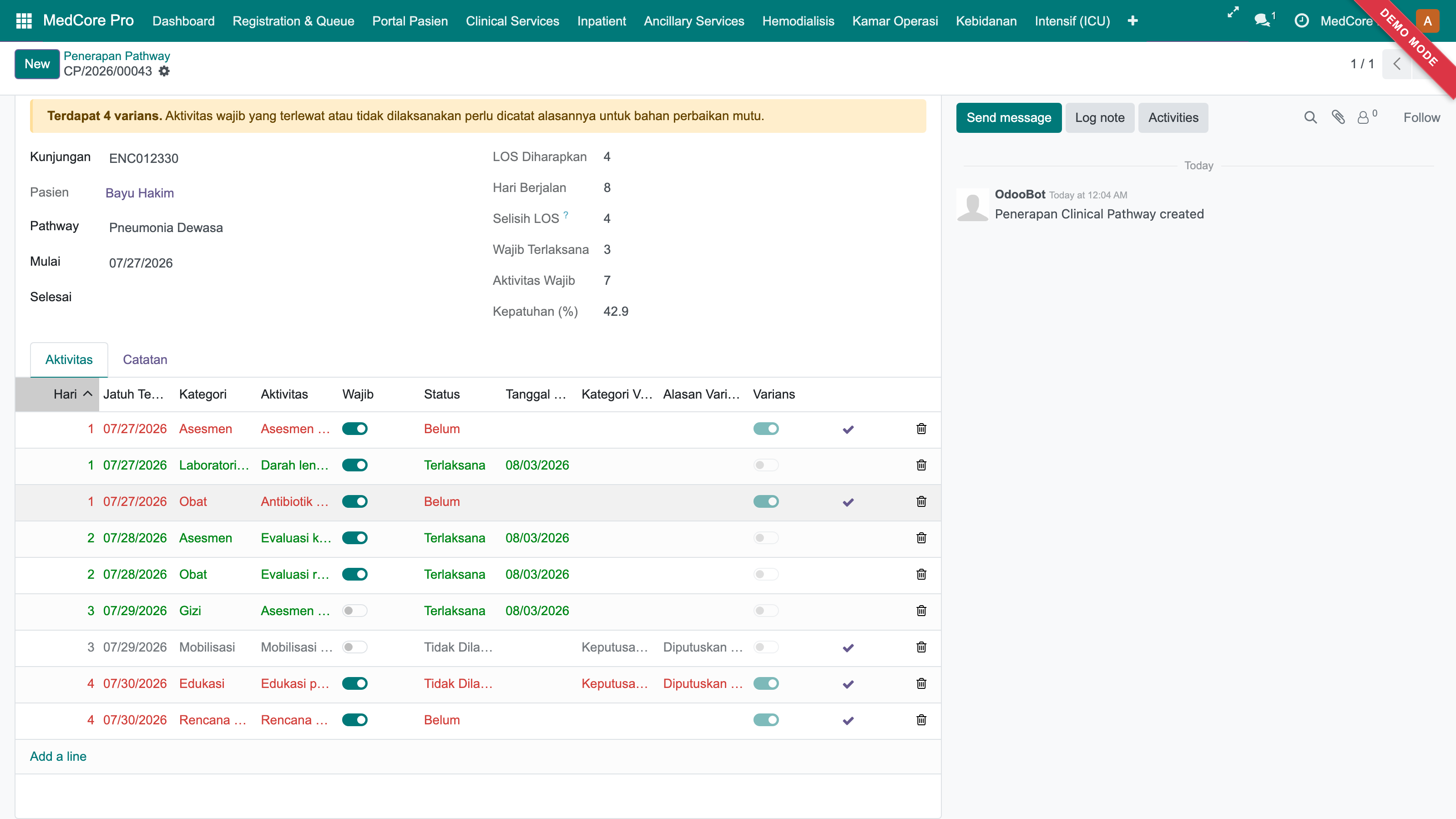The width and height of the screenshot is (1456, 819).
Task: Click the Log note button
Action: [1099, 117]
